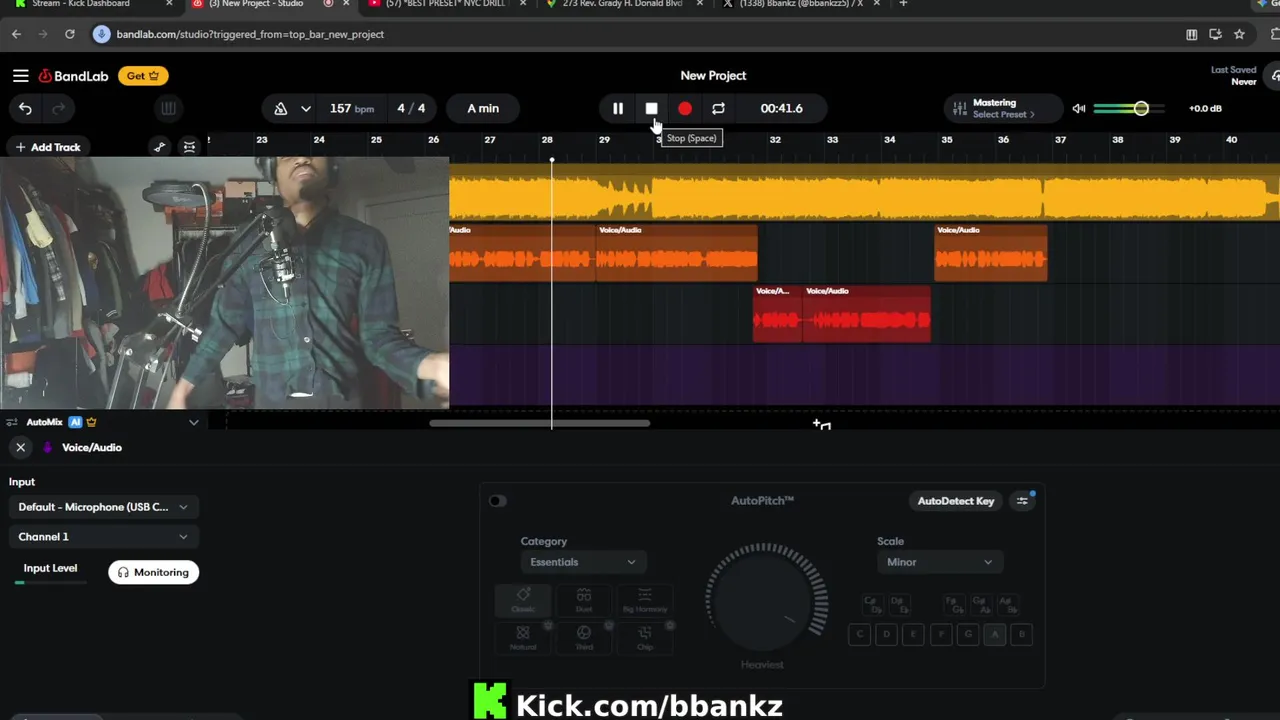The height and width of the screenshot is (720, 1280).
Task: Toggle loop cycle mode
Action: [x=718, y=108]
